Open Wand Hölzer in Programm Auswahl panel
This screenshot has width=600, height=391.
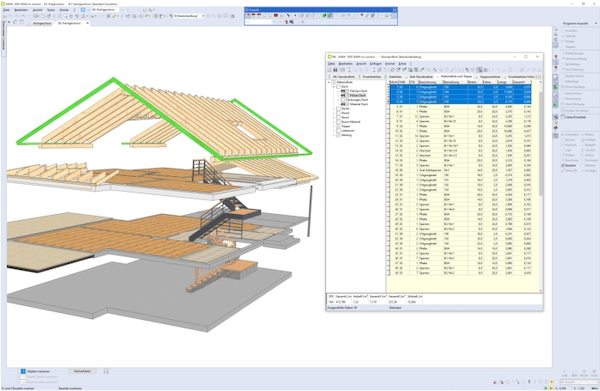click(573, 98)
